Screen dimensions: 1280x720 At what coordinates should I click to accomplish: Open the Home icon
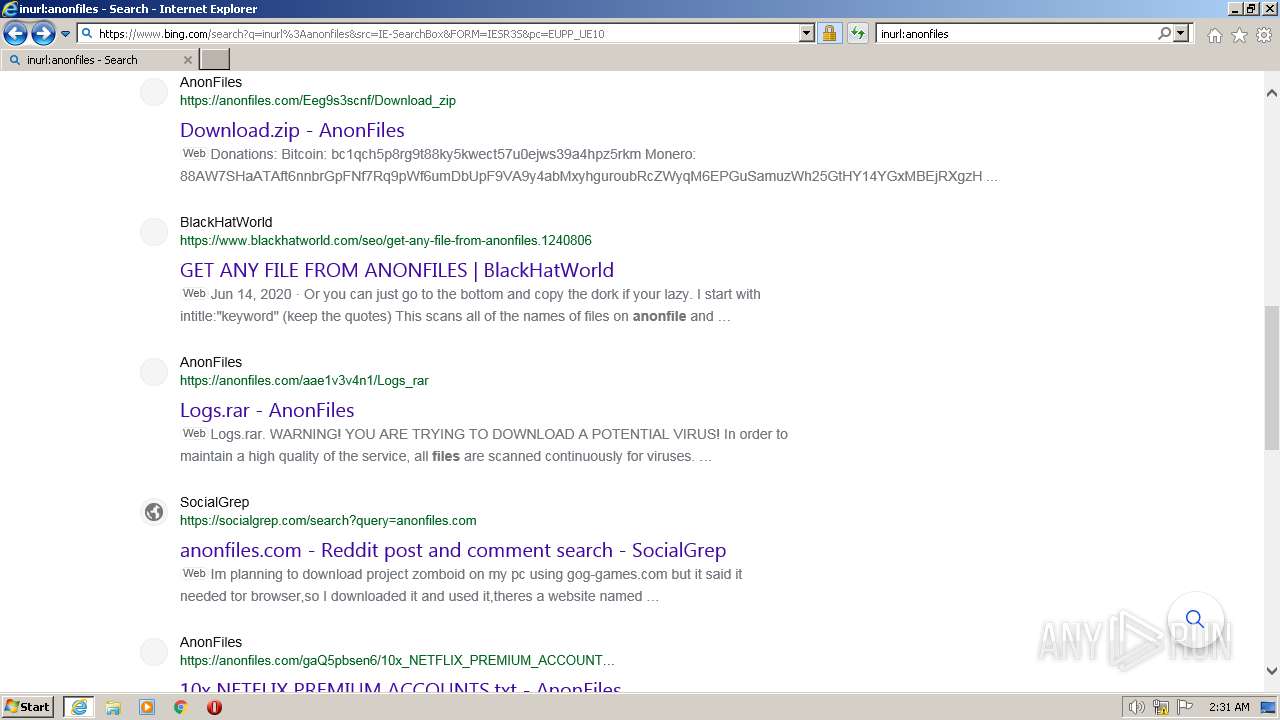pos(1214,35)
